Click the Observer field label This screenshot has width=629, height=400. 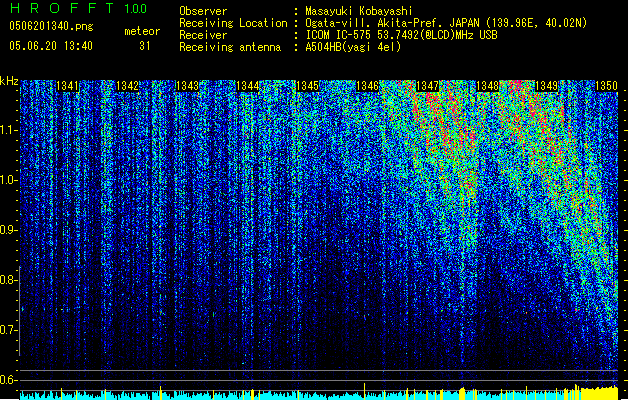coord(203,11)
